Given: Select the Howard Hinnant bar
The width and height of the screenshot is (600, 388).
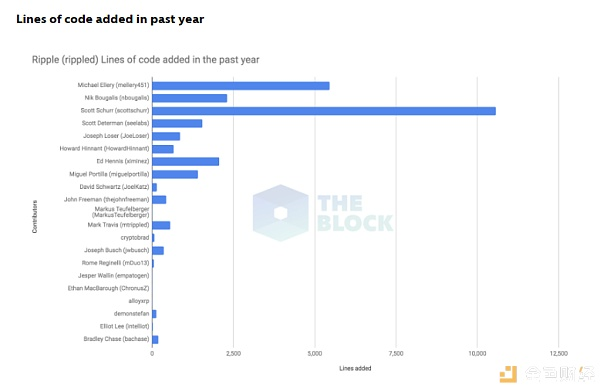Looking at the screenshot, I should pyautogui.click(x=163, y=149).
